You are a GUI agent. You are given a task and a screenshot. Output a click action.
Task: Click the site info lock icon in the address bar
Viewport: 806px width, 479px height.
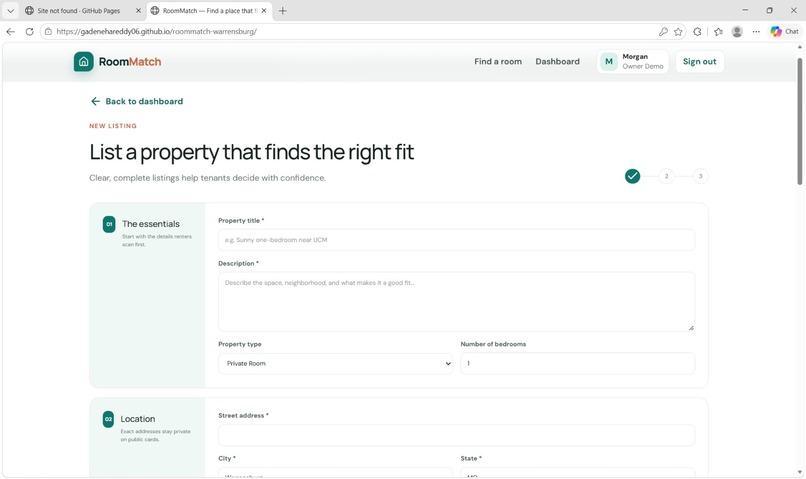point(48,31)
